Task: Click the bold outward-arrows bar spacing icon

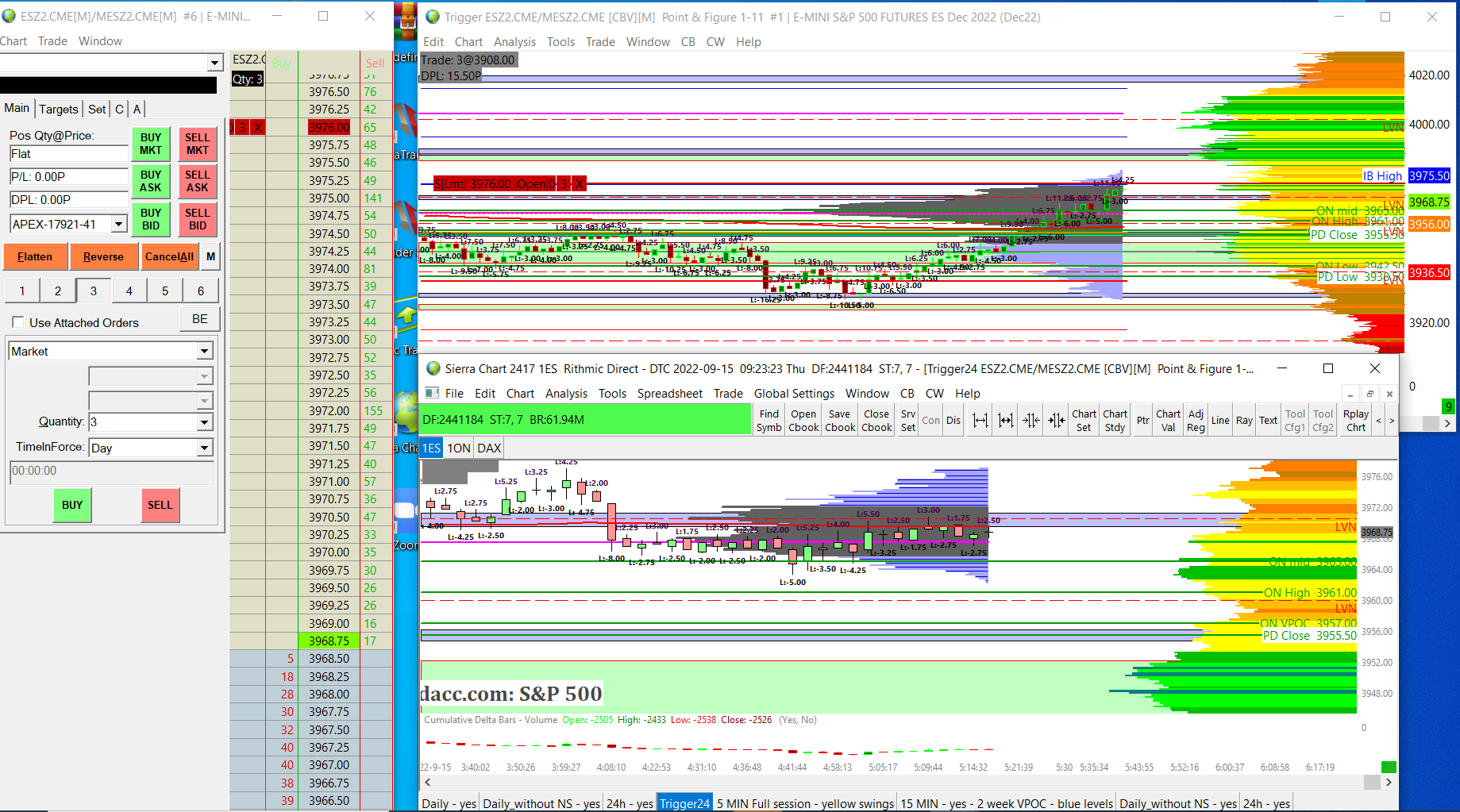Action: (x=1006, y=421)
